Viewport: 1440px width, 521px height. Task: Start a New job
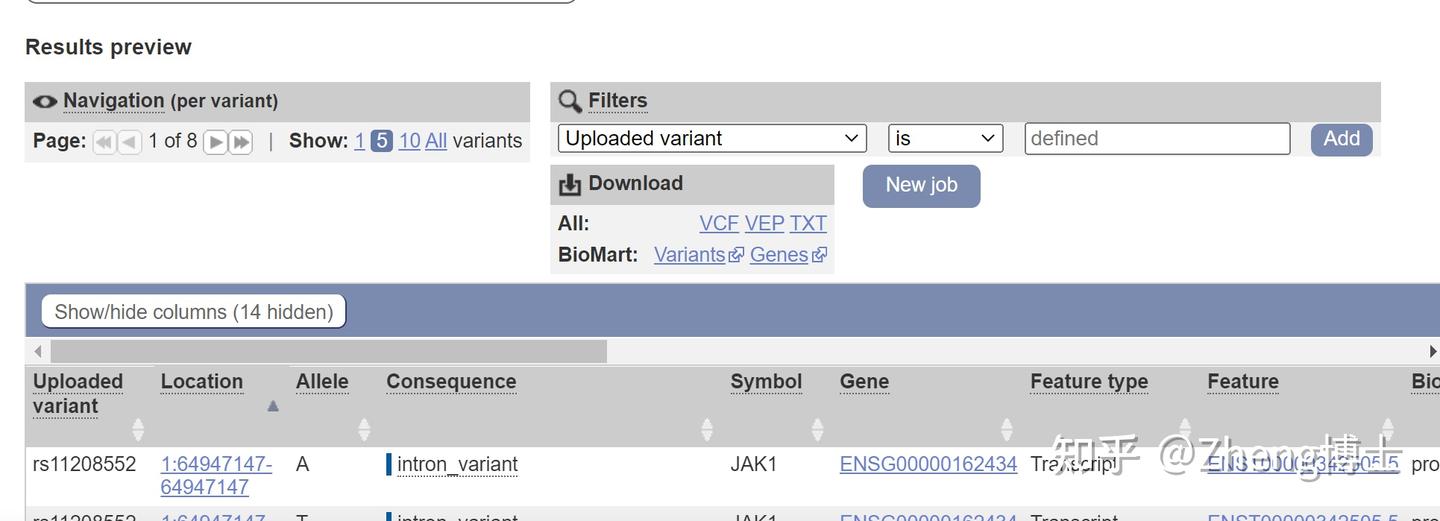921,185
